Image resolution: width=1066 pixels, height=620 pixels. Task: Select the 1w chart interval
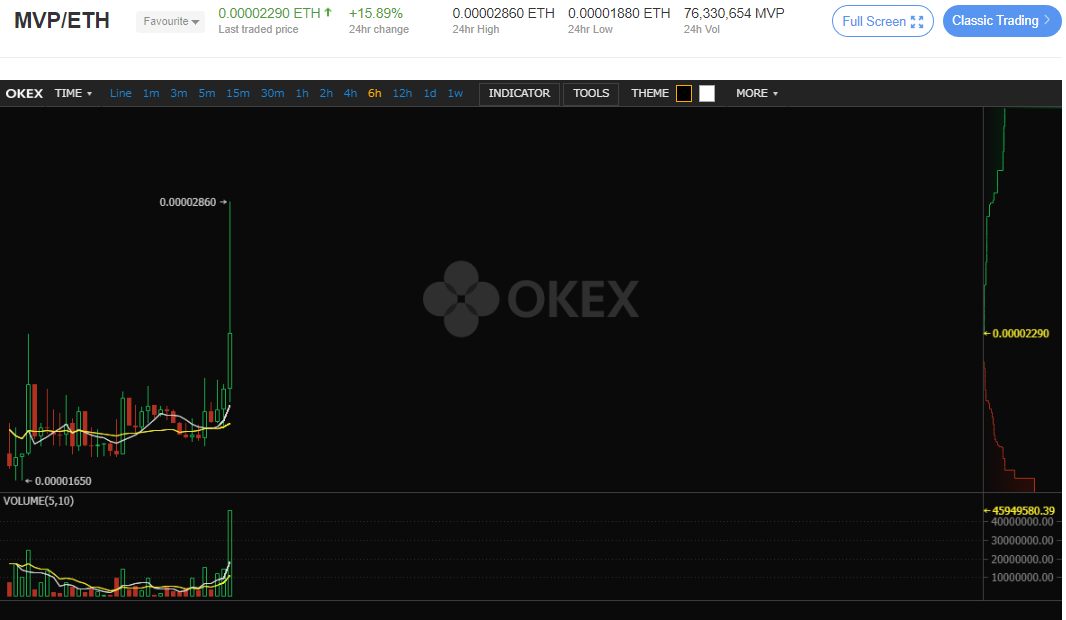[455, 93]
